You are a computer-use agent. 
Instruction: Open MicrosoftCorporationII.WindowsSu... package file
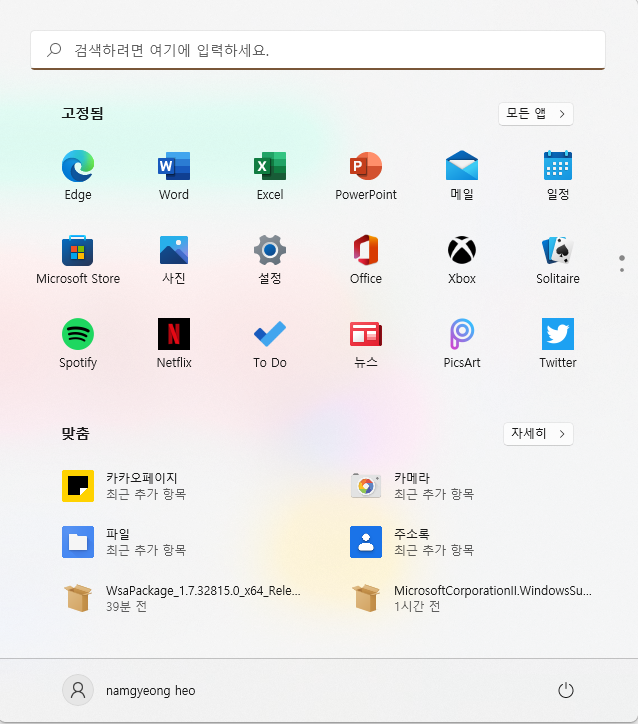click(x=471, y=598)
